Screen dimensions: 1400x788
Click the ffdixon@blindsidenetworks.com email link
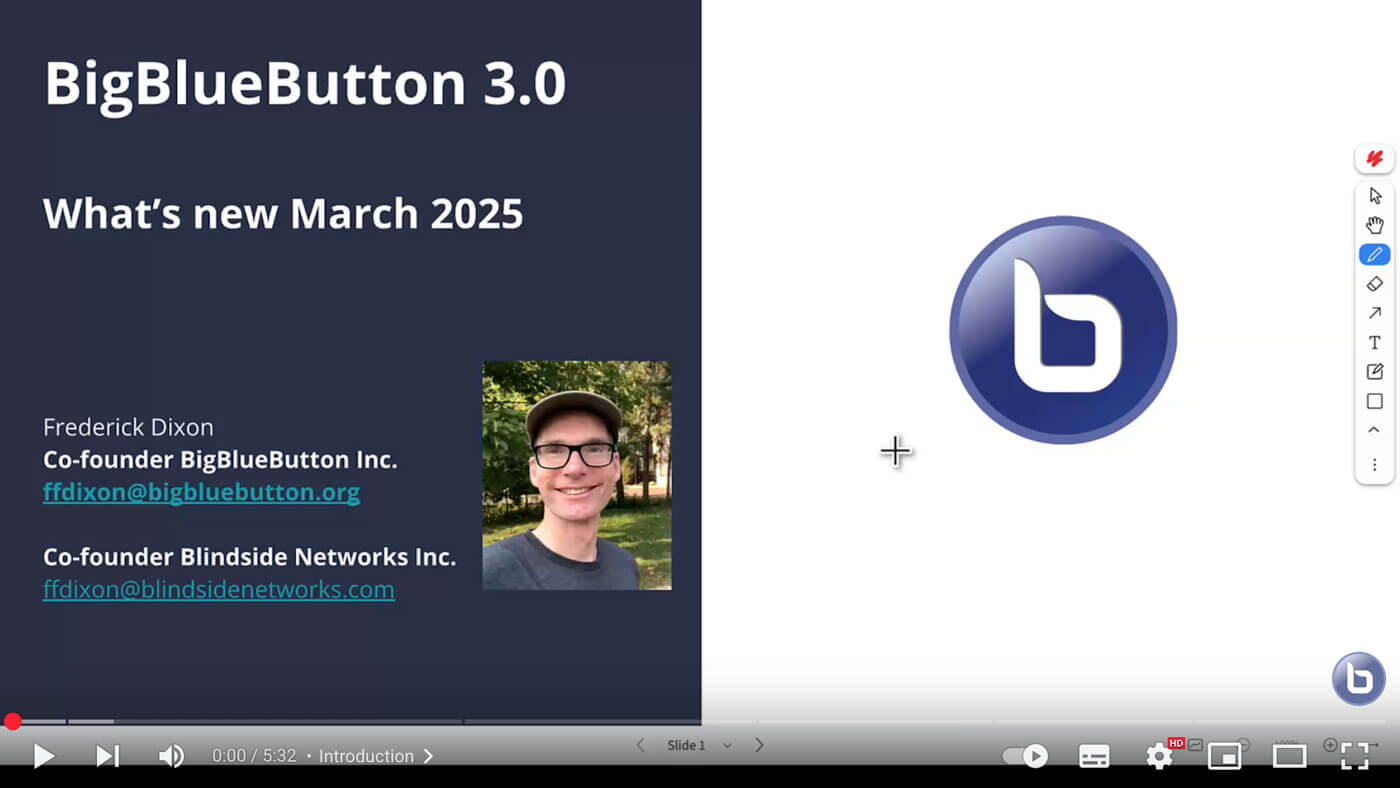tap(219, 589)
